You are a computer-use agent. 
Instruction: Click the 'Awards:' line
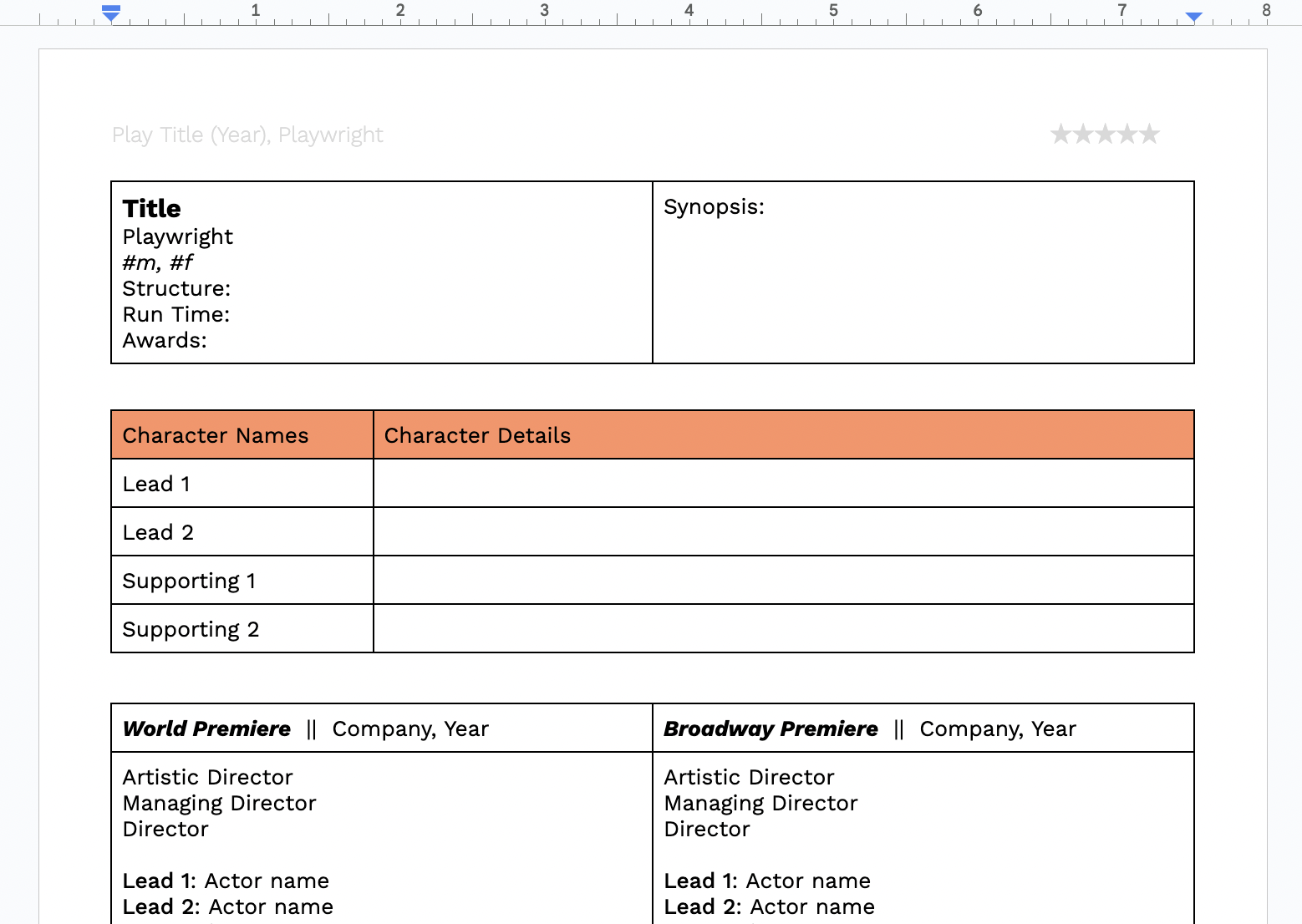pyautogui.click(x=165, y=341)
